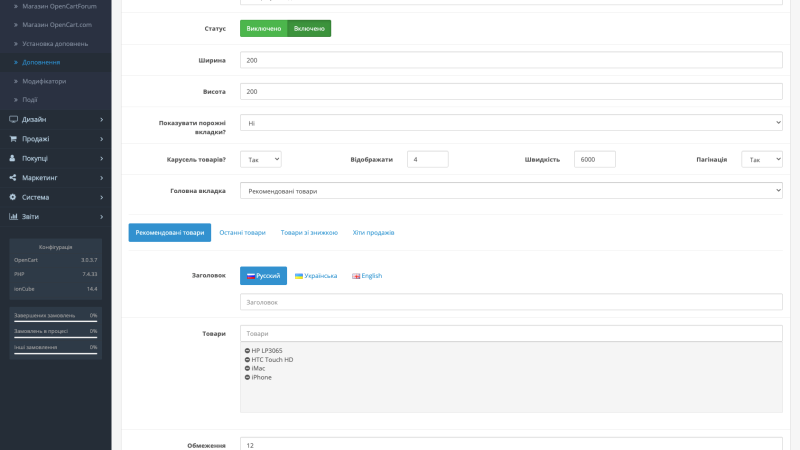The image size is (800, 450).
Task: Click the HTC Touch HD product entry
Action: (272, 360)
